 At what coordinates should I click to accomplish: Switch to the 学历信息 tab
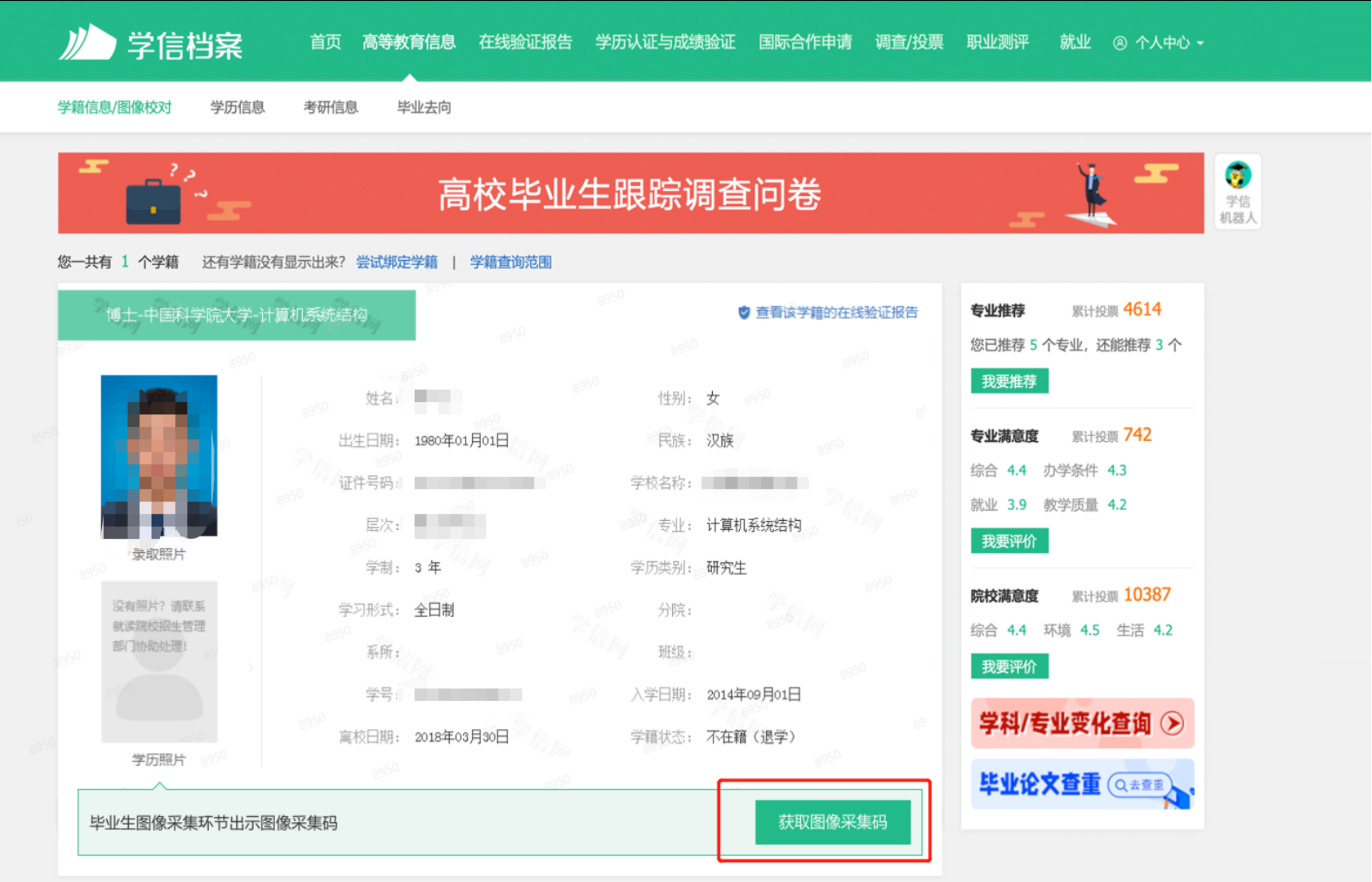pyautogui.click(x=237, y=108)
